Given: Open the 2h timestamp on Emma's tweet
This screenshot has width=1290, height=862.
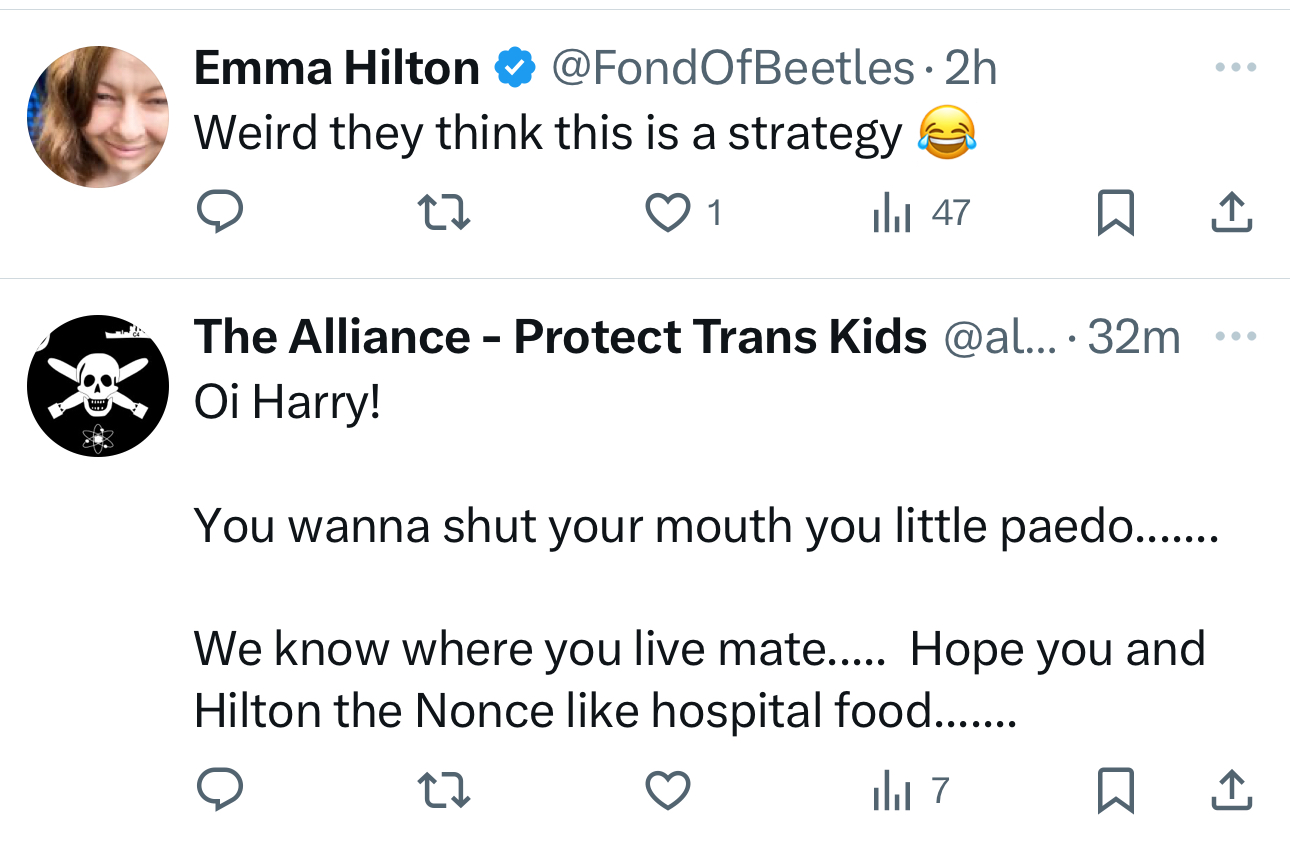Looking at the screenshot, I should (970, 68).
